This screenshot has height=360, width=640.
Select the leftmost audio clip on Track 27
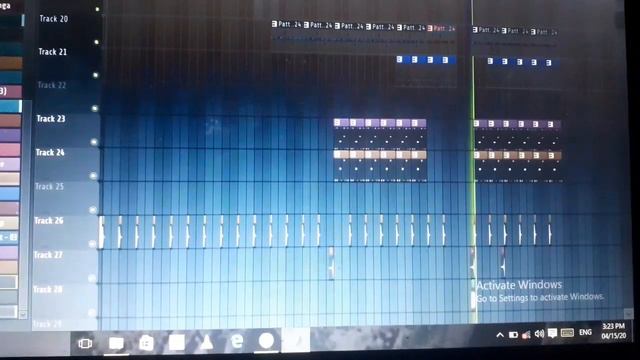coord(331,263)
